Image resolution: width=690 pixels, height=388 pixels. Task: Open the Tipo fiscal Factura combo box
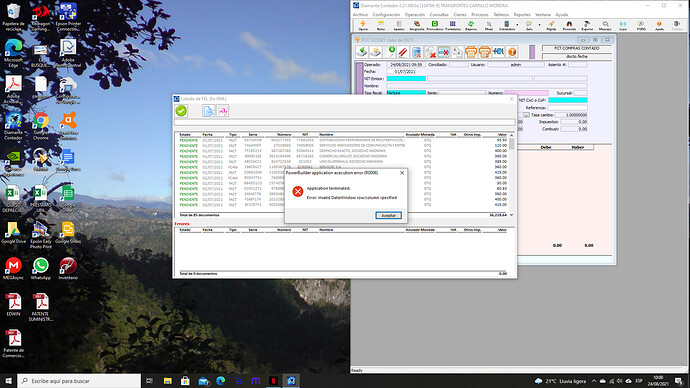[x=406, y=93]
